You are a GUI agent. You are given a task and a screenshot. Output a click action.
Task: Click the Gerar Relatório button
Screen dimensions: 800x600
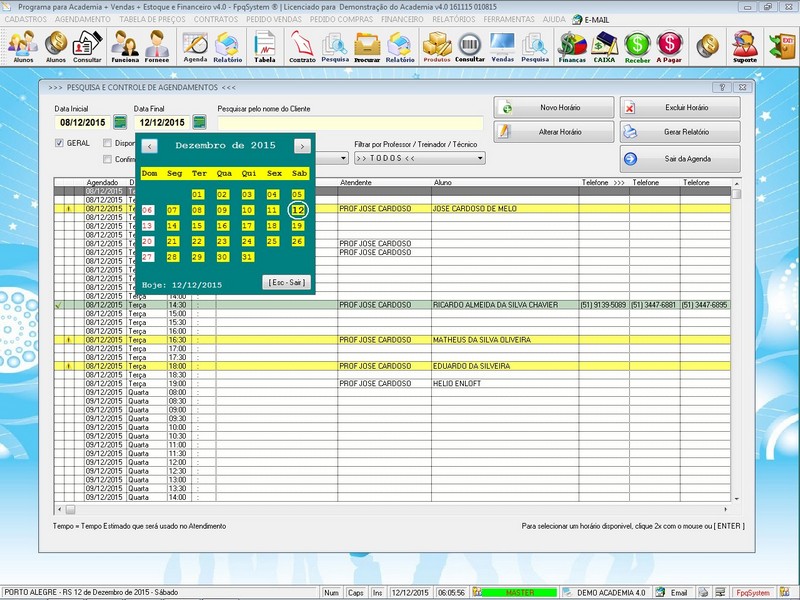(x=680, y=132)
